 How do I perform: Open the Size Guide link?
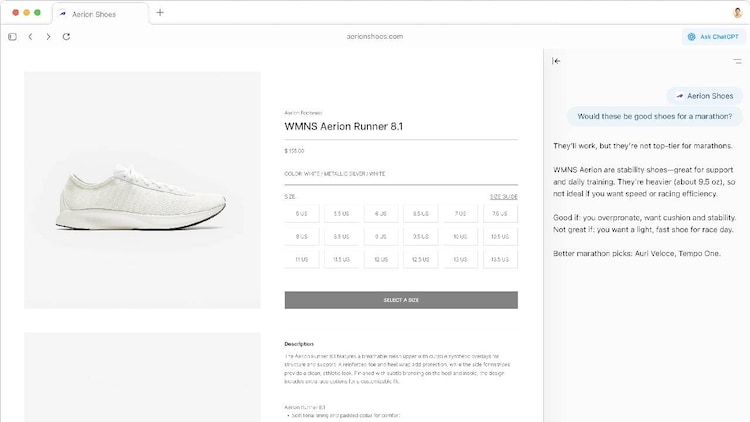pyautogui.click(x=503, y=197)
